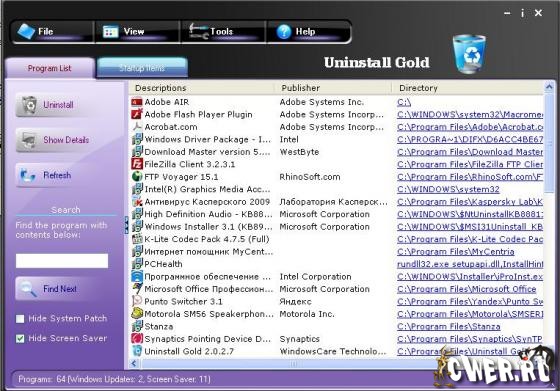The width and height of the screenshot is (560, 391).
Task: Focus the search text field
Action: pyautogui.click(x=62, y=261)
